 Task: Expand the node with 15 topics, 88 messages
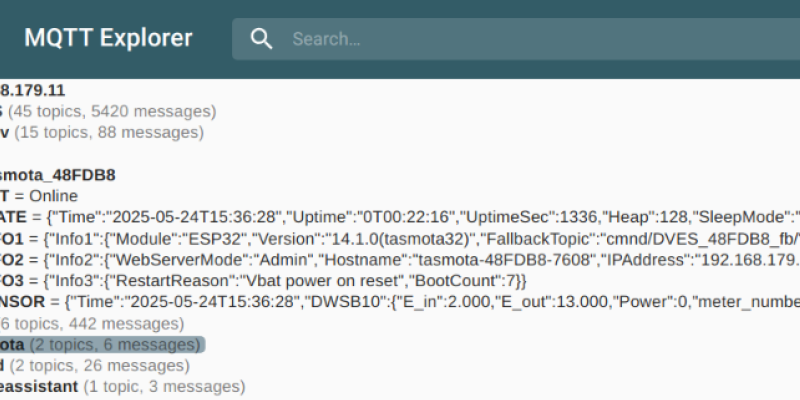click(x=102, y=133)
